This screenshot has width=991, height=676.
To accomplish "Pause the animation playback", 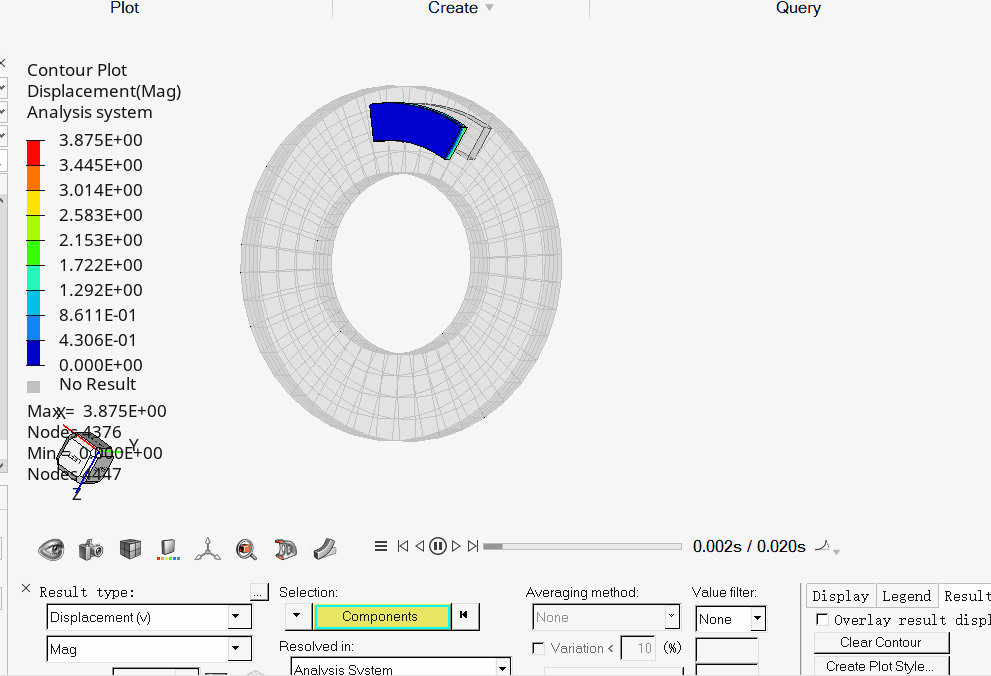I will click(438, 546).
